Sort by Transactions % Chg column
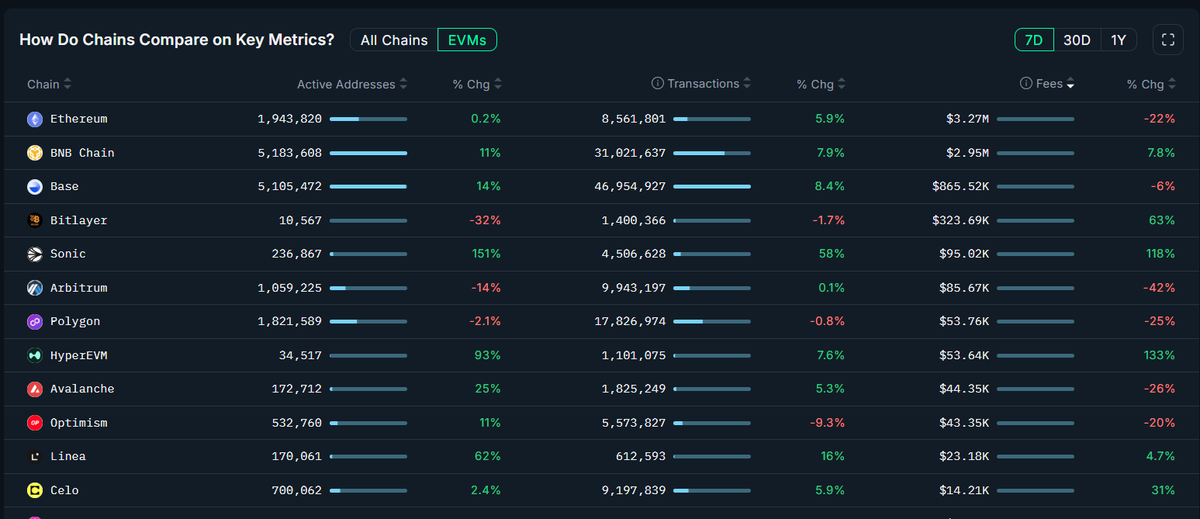Image resolution: width=1200 pixels, height=519 pixels. (x=821, y=85)
